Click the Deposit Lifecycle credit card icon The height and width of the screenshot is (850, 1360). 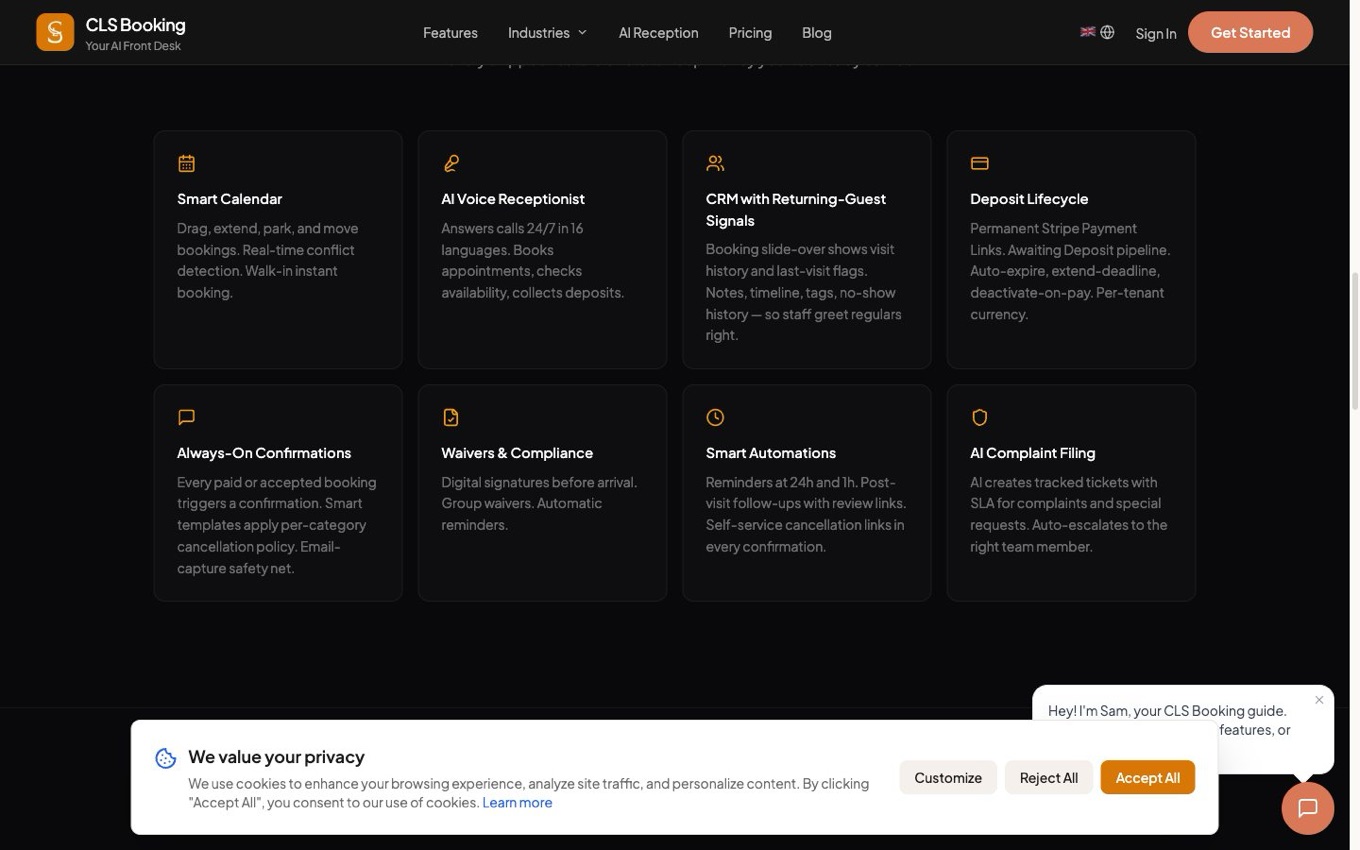[x=980, y=163]
